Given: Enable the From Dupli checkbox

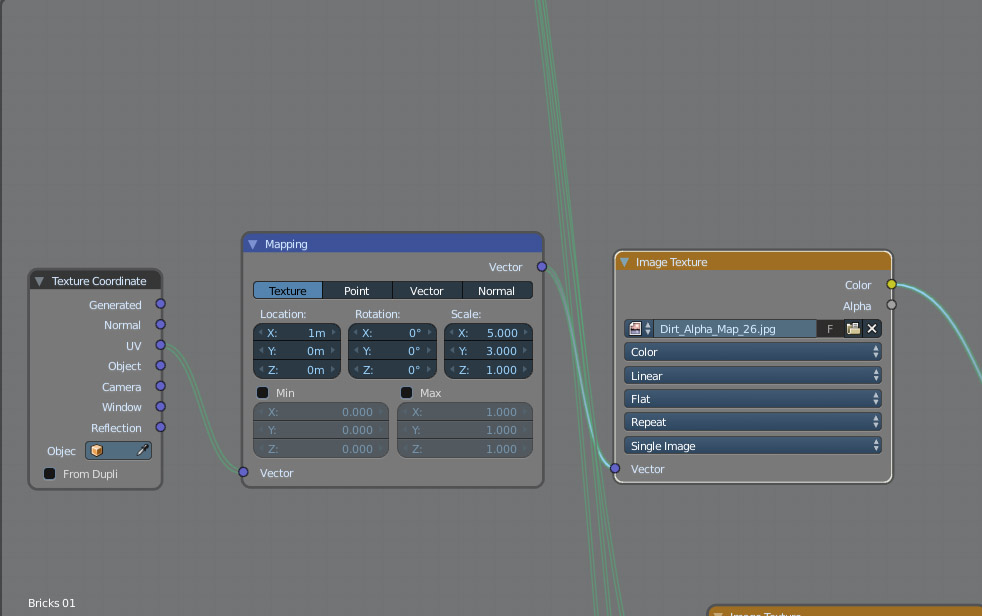Looking at the screenshot, I should click(x=49, y=473).
